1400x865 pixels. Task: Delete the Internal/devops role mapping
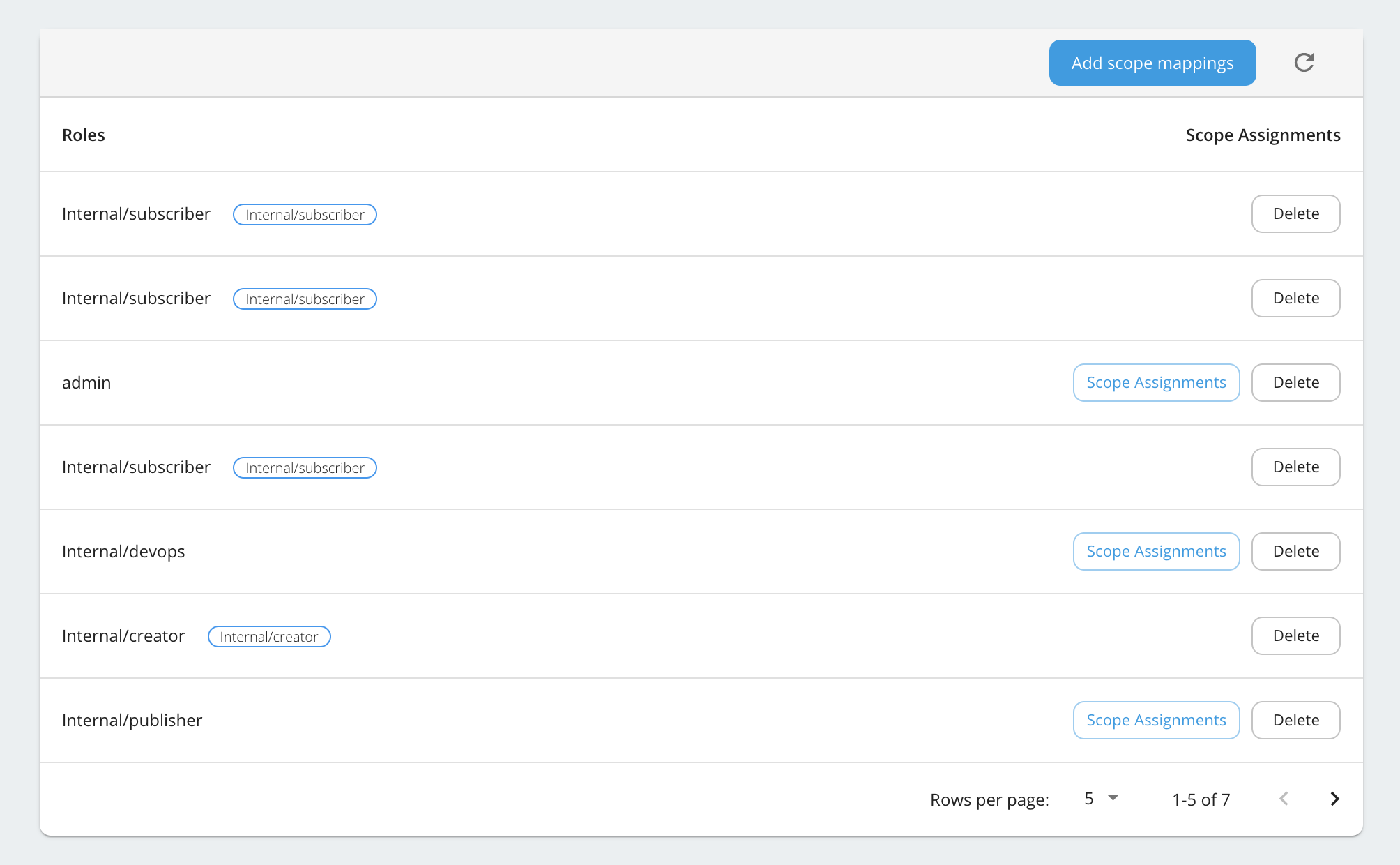pyautogui.click(x=1295, y=551)
